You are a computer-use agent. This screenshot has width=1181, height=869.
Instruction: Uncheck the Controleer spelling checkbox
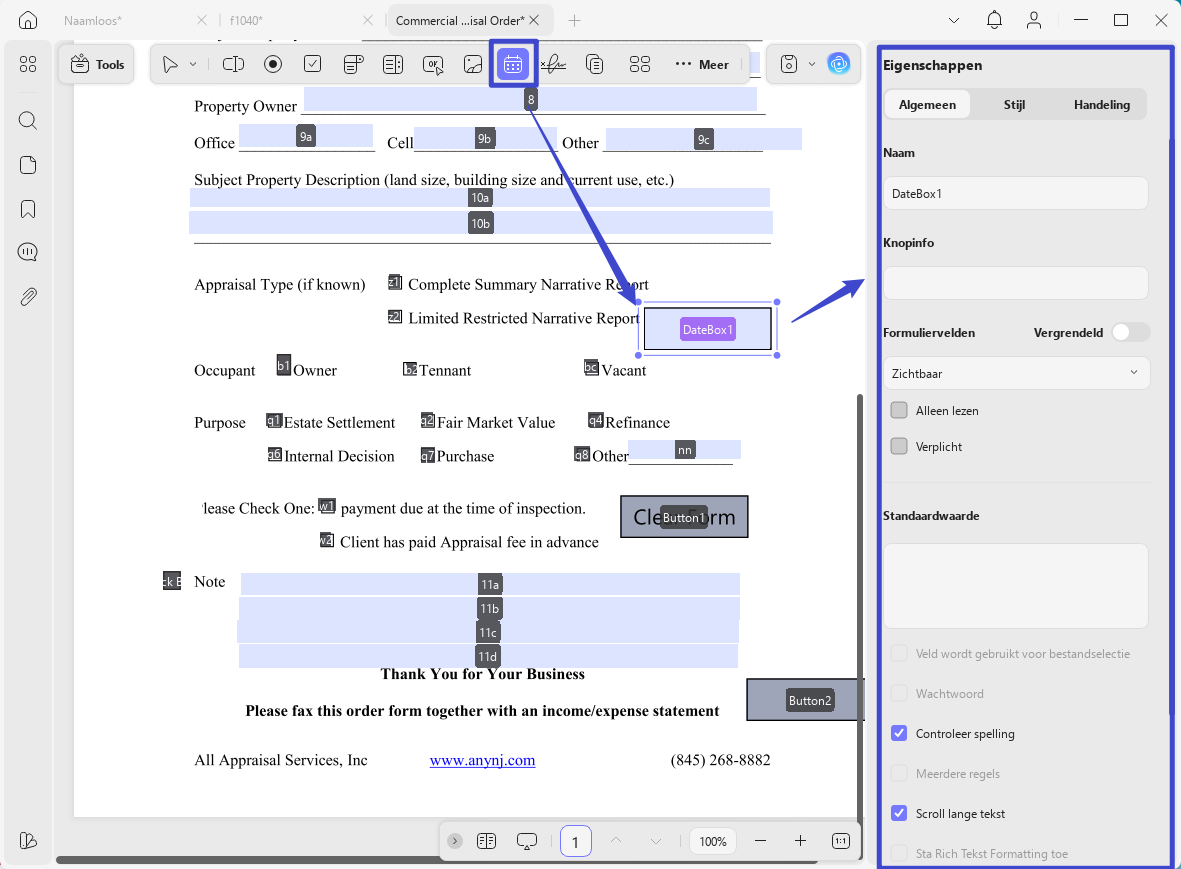click(x=899, y=733)
